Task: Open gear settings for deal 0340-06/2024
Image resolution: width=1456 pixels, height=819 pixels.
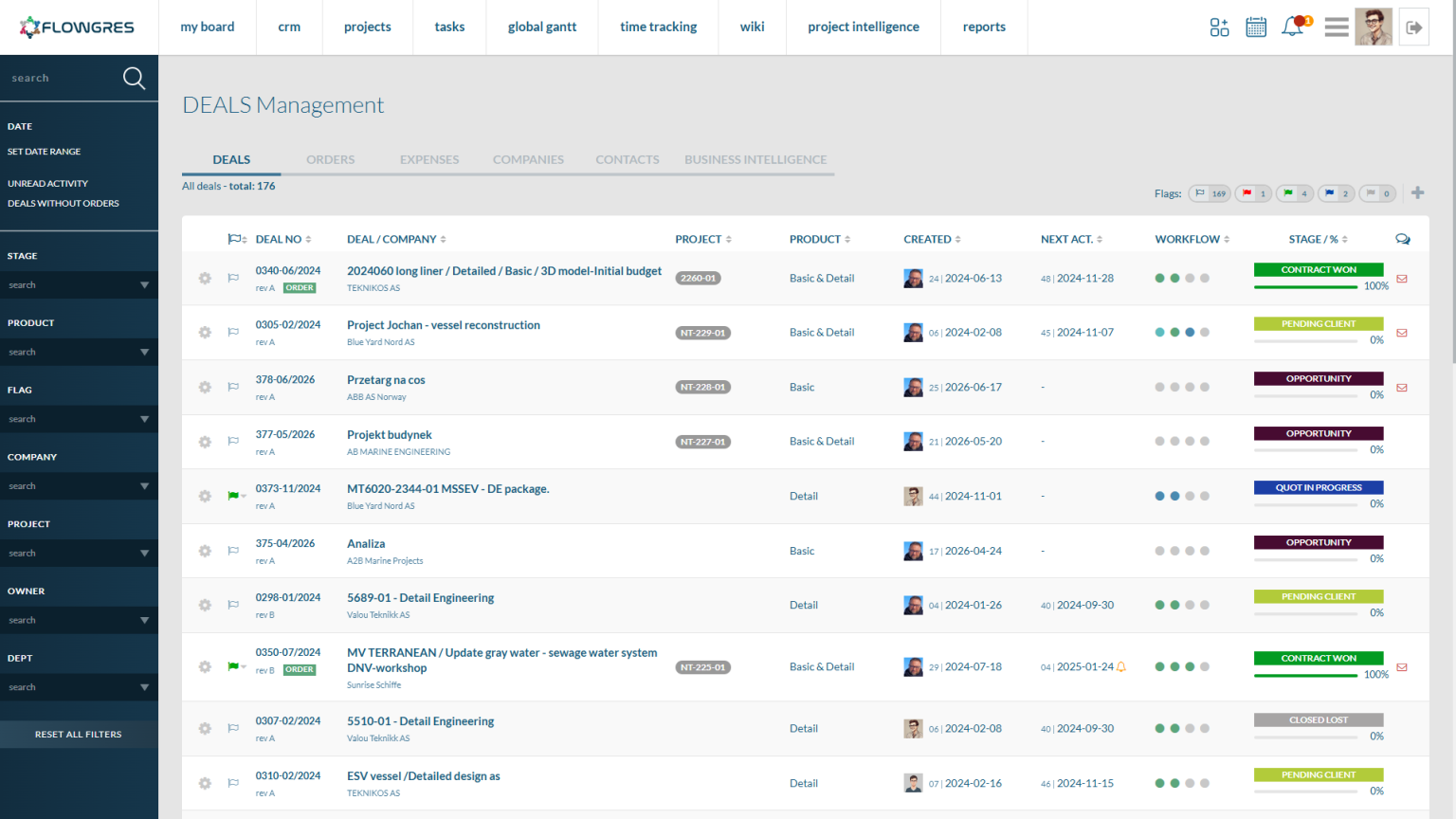Action: click(x=205, y=278)
